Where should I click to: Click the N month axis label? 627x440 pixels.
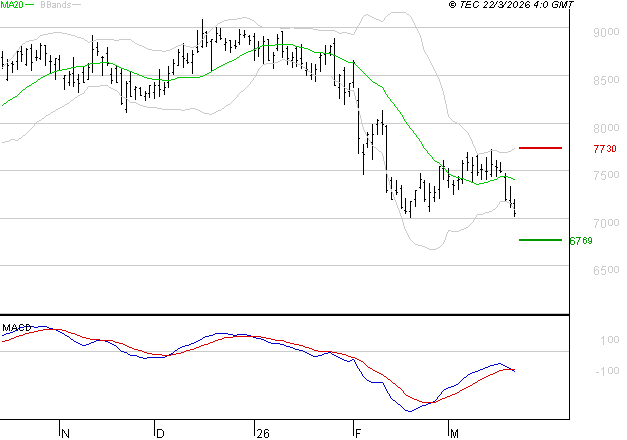[x=66, y=434]
